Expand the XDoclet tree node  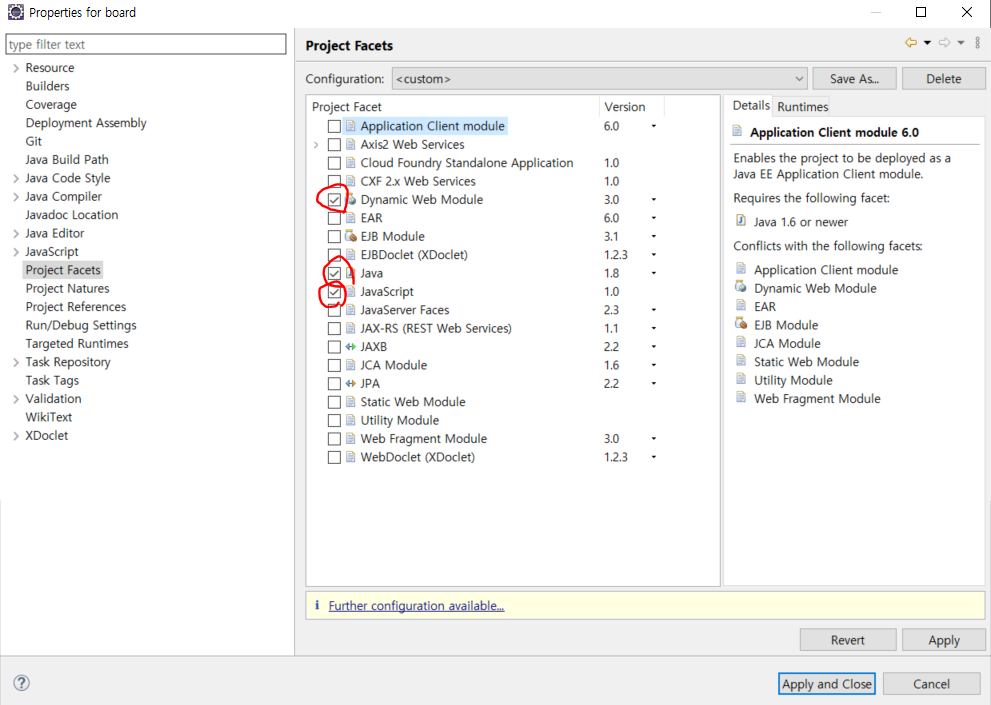click(16, 436)
